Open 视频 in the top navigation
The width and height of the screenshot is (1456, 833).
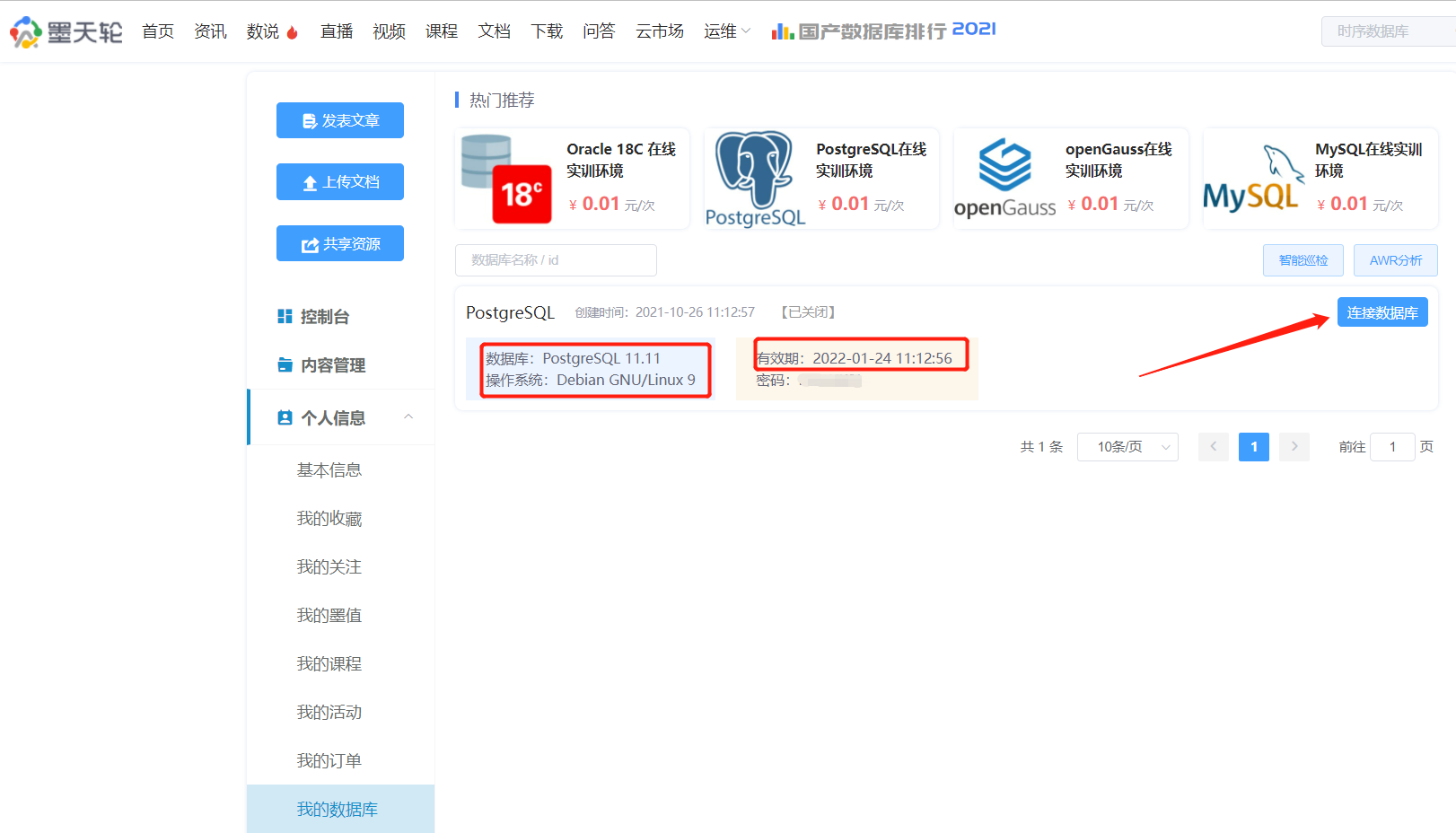[389, 31]
